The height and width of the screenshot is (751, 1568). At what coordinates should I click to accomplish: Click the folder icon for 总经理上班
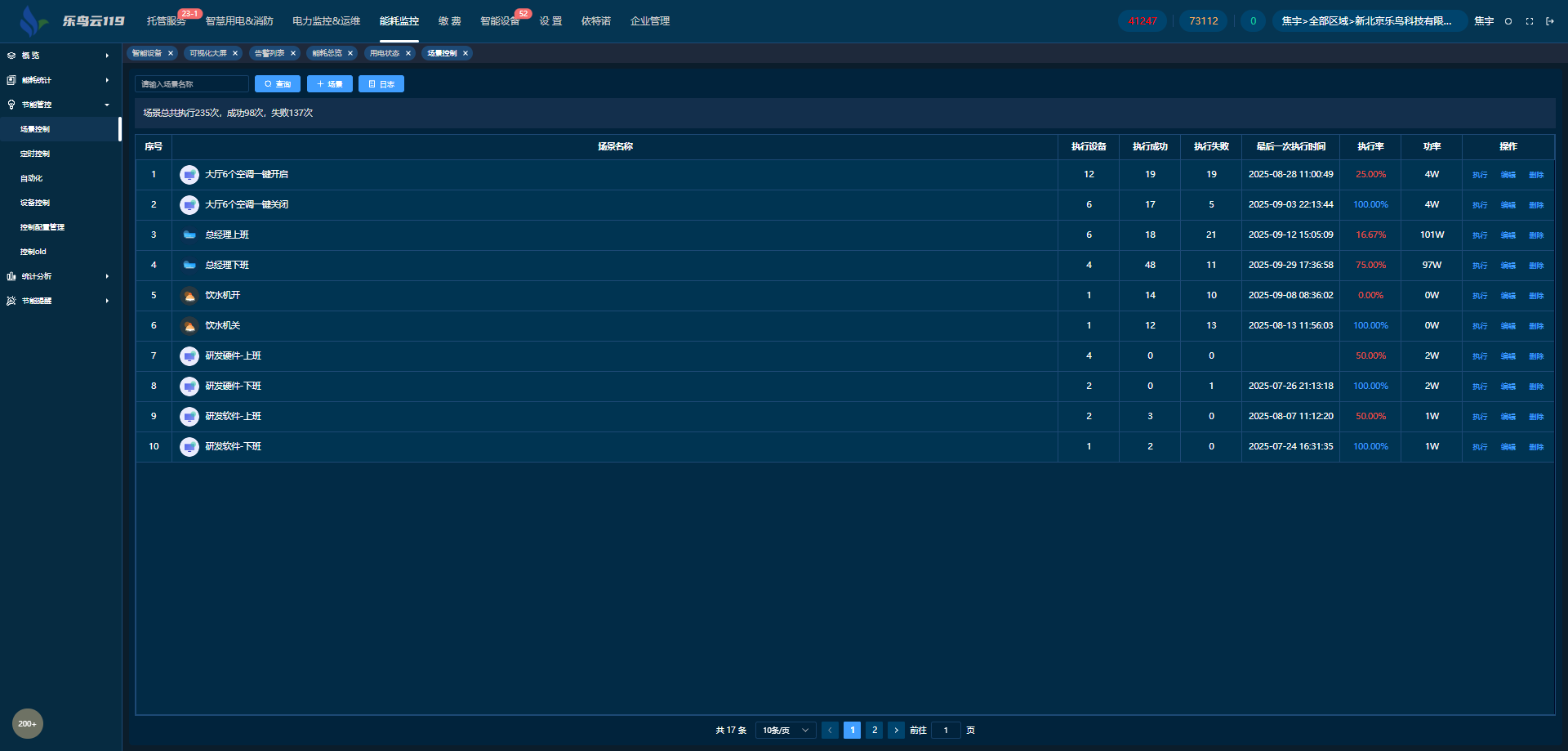point(189,235)
